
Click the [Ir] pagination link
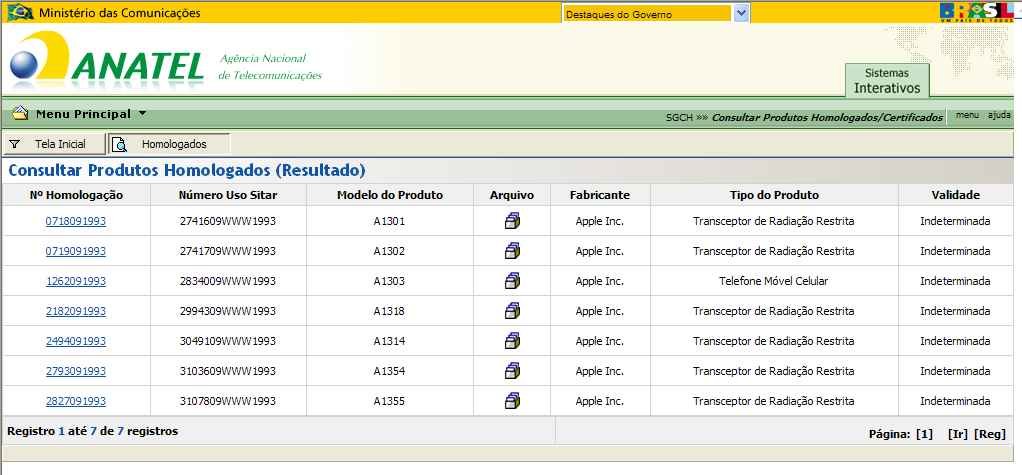(x=957, y=435)
